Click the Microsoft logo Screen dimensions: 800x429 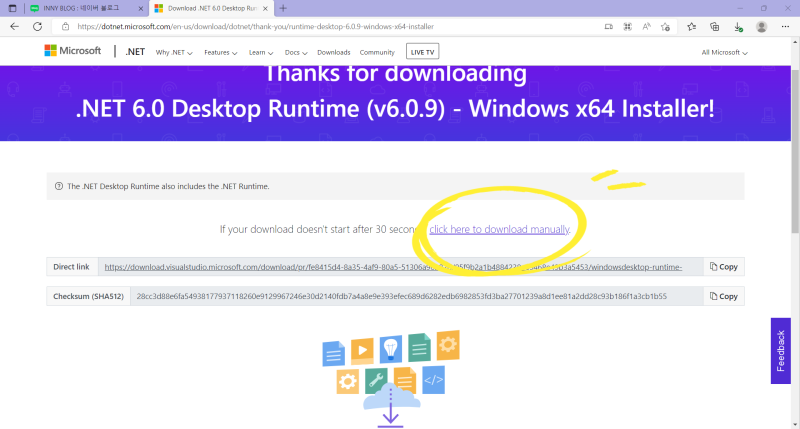point(73,51)
